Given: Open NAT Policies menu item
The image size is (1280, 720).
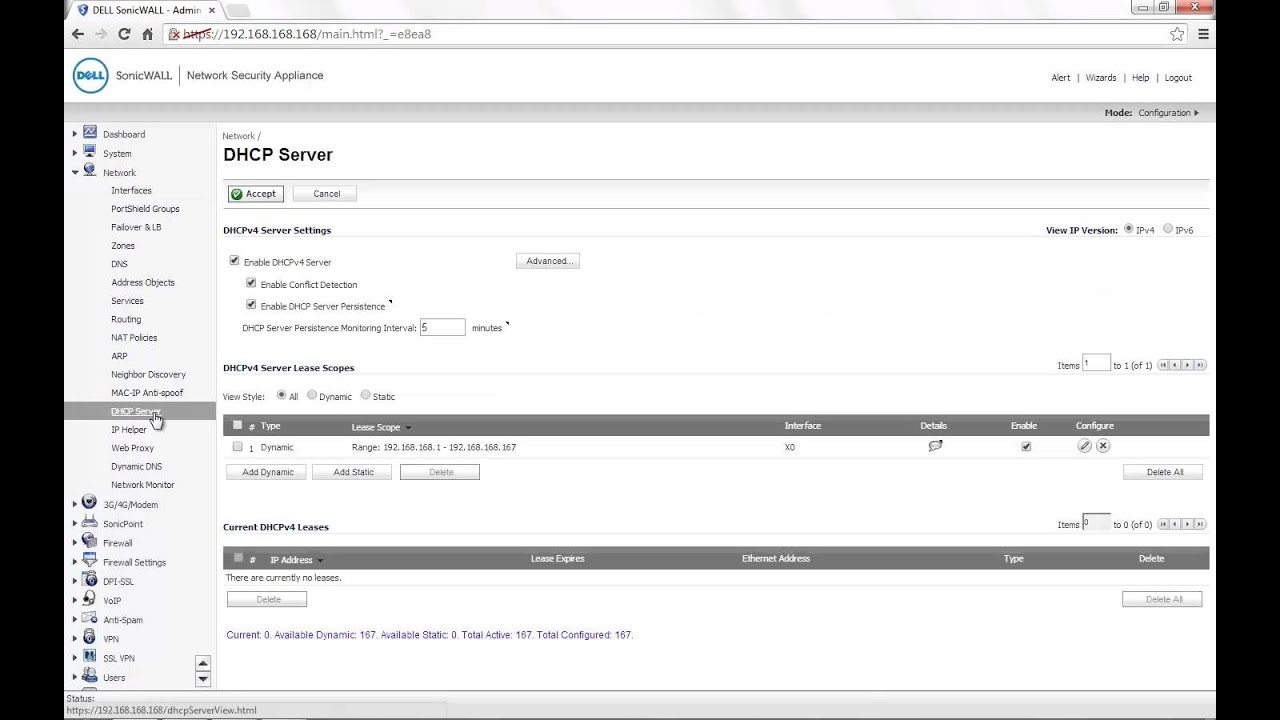Looking at the screenshot, I should tap(134, 338).
